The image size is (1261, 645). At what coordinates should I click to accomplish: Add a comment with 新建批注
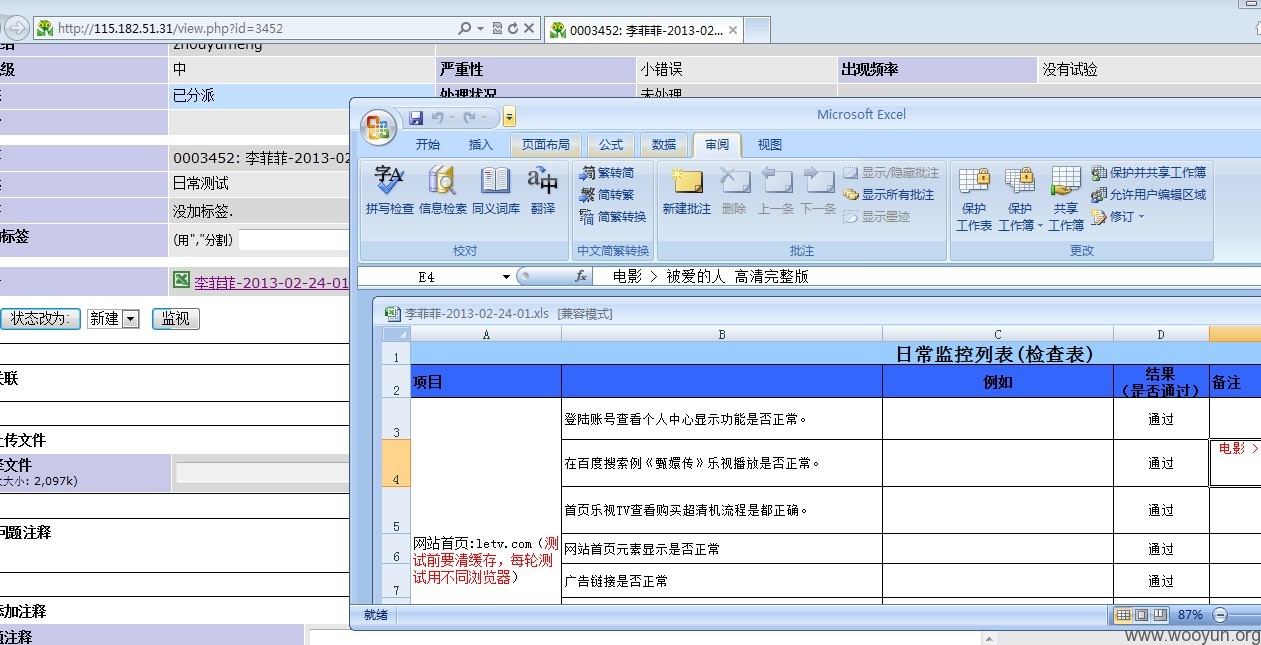tap(687, 190)
